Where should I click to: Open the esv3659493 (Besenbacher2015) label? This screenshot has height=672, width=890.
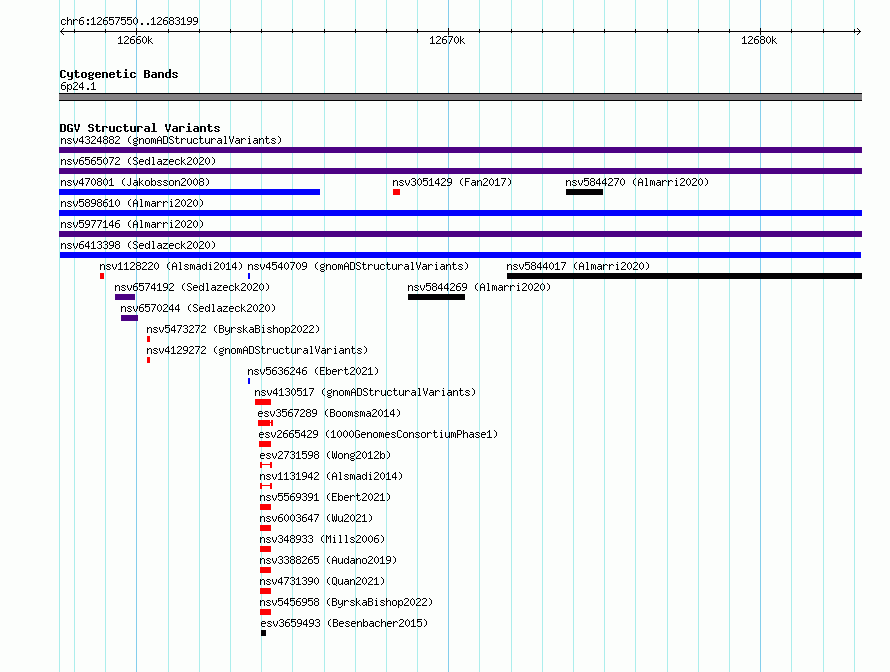(x=344, y=623)
